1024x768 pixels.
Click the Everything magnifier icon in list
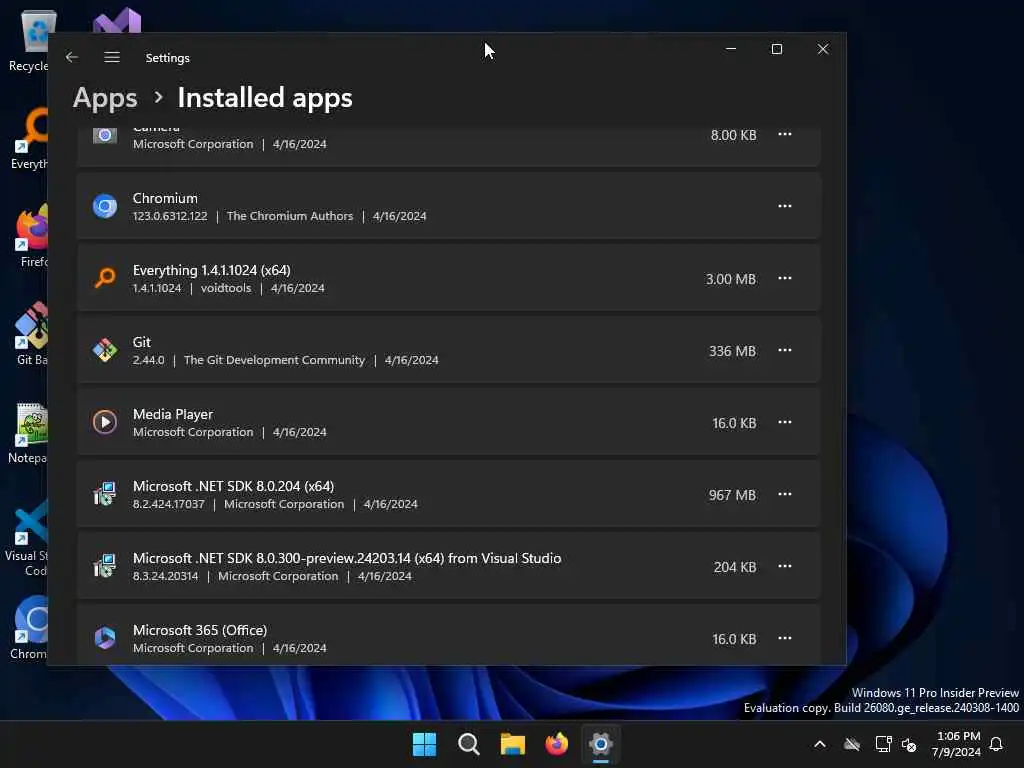coord(104,278)
